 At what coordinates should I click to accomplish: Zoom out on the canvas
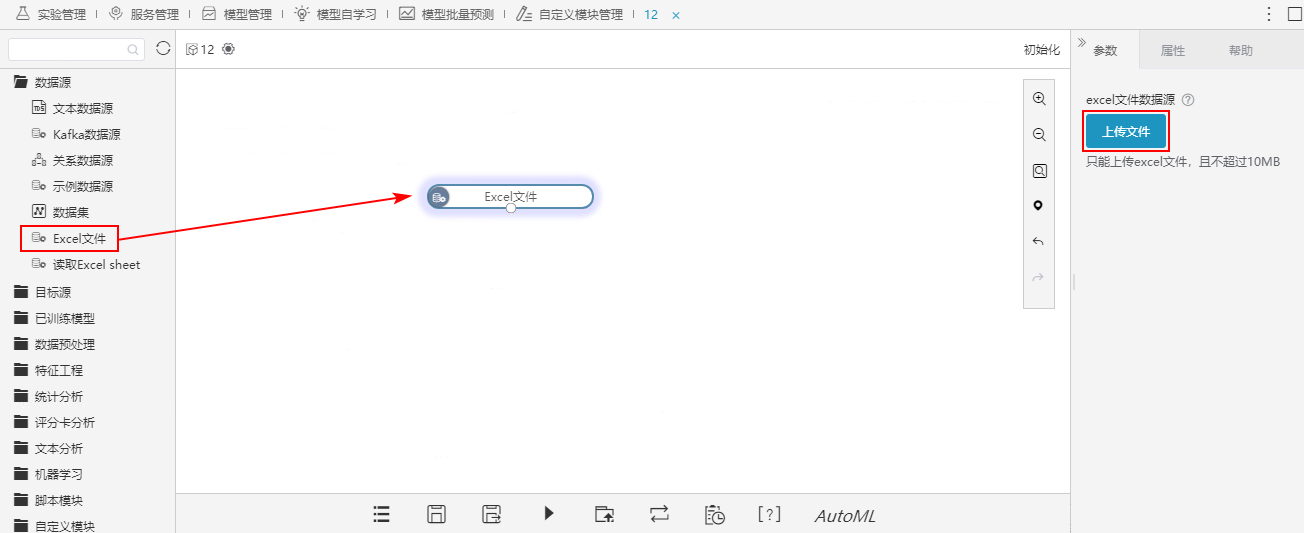[1039, 135]
